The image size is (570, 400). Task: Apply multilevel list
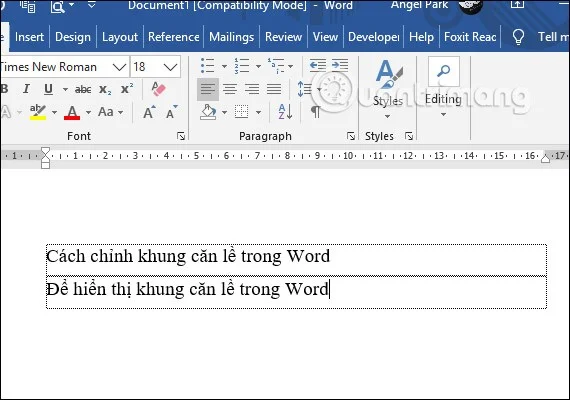pos(276,66)
